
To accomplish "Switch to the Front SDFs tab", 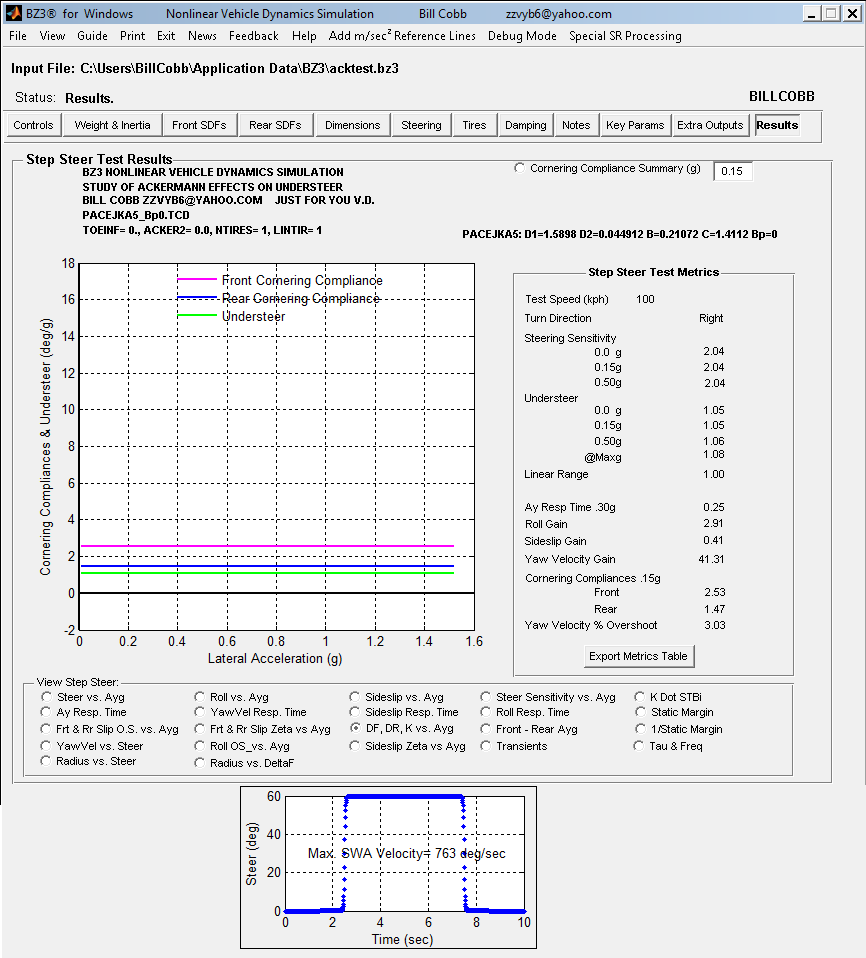I will coord(199,125).
